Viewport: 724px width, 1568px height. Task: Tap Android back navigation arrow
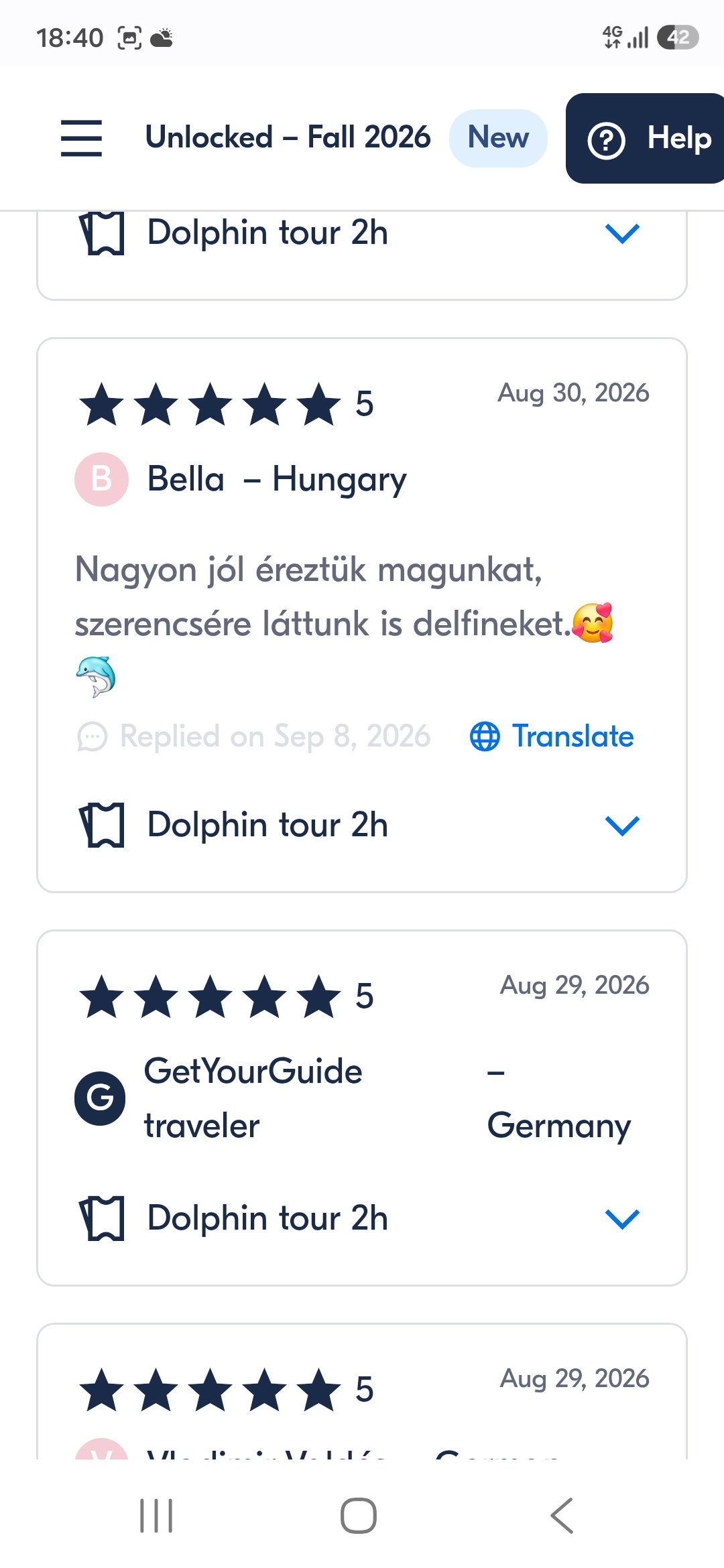point(562,1516)
